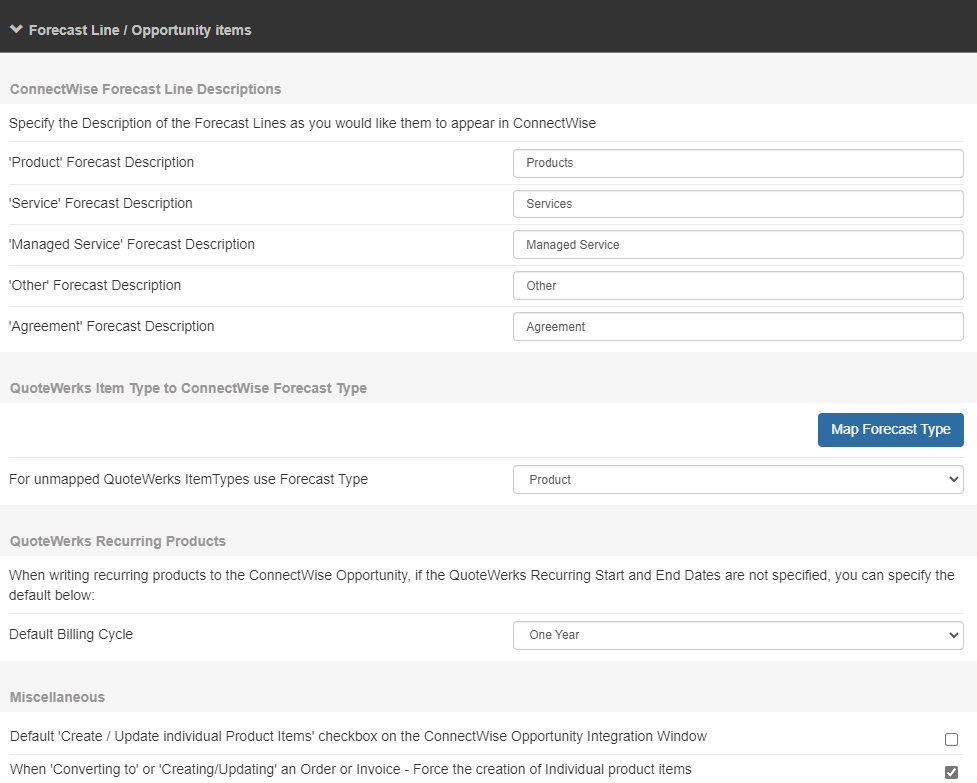The width and height of the screenshot is (977, 783).
Task: Enable default 'Create / Update individual Product Items' checkbox
Action: 951,740
